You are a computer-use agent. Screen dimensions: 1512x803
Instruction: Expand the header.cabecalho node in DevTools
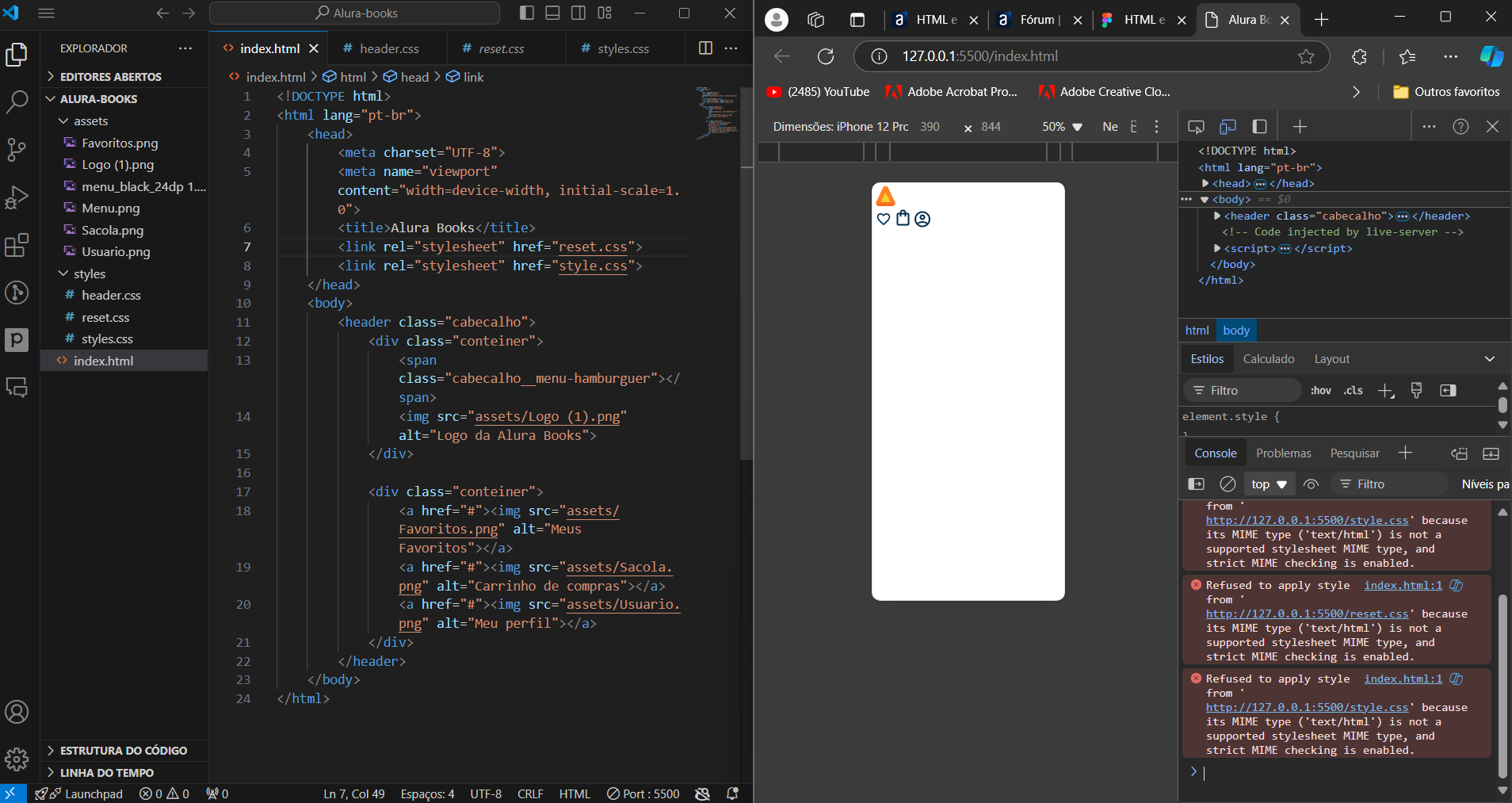1217,216
